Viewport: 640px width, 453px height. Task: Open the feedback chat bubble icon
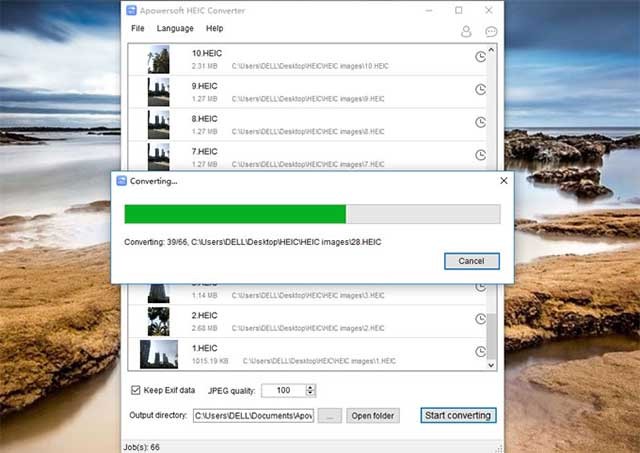[491, 31]
